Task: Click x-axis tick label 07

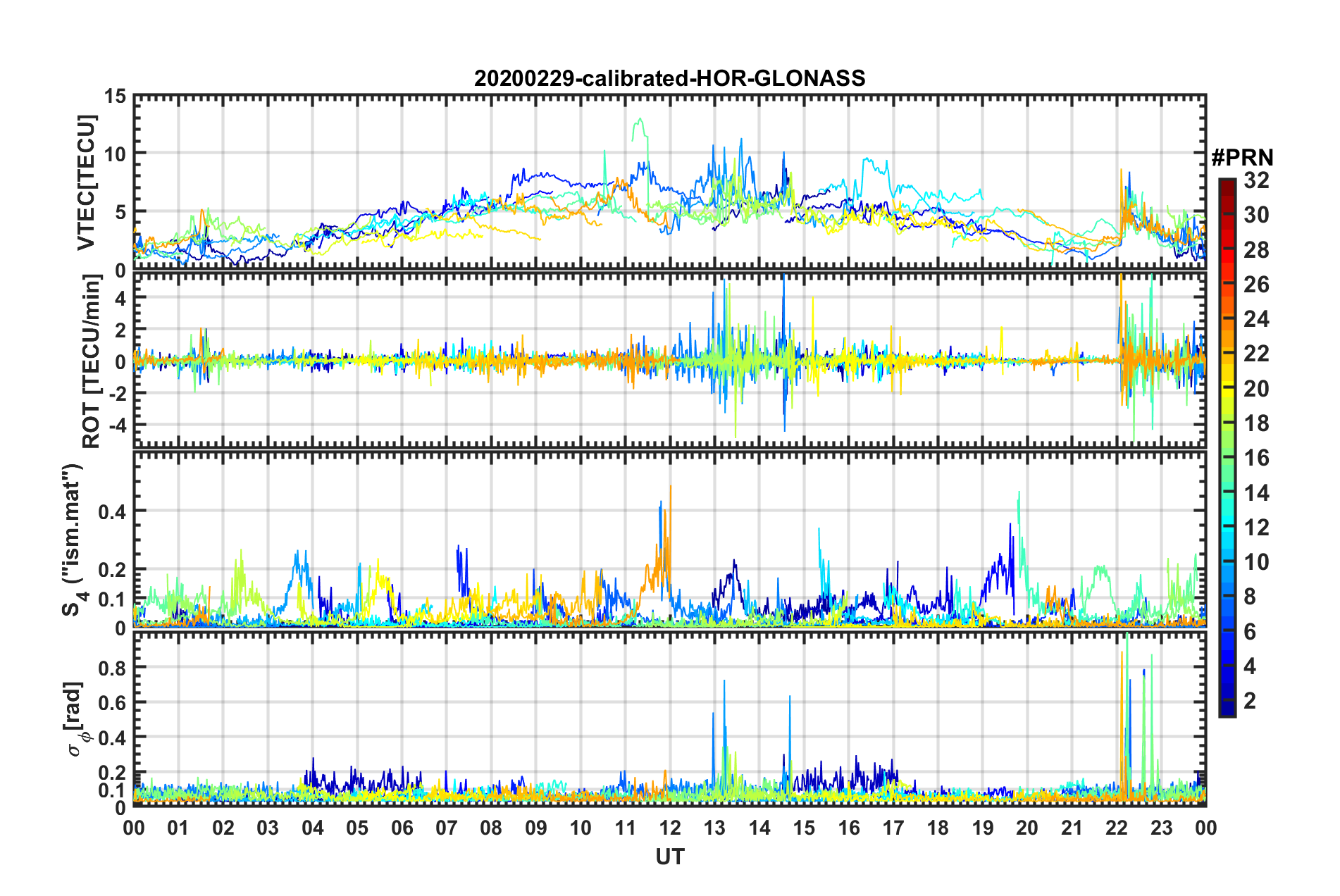Action: click(x=447, y=828)
